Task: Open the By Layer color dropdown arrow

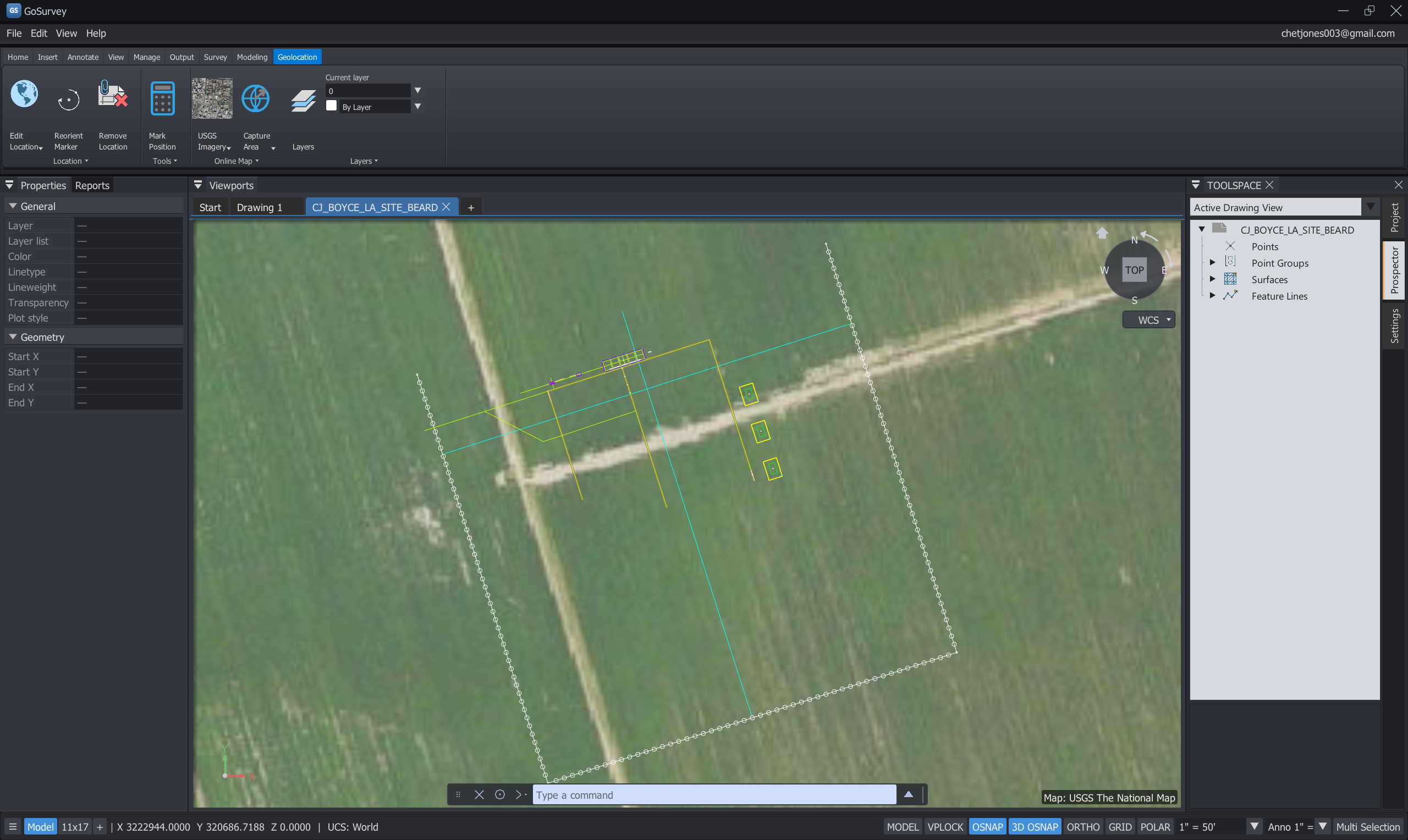Action: click(418, 106)
